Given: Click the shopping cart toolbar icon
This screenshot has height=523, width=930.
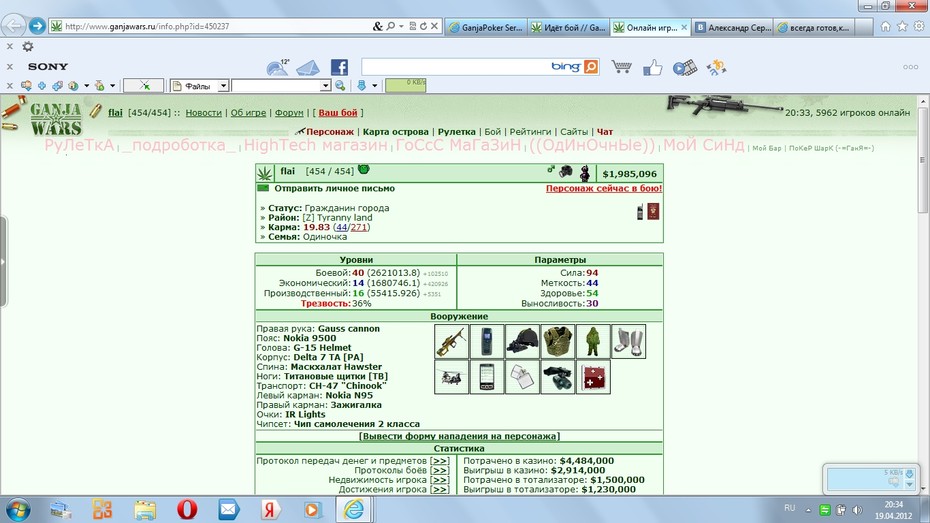Looking at the screenshot, I should coord(621,67).
